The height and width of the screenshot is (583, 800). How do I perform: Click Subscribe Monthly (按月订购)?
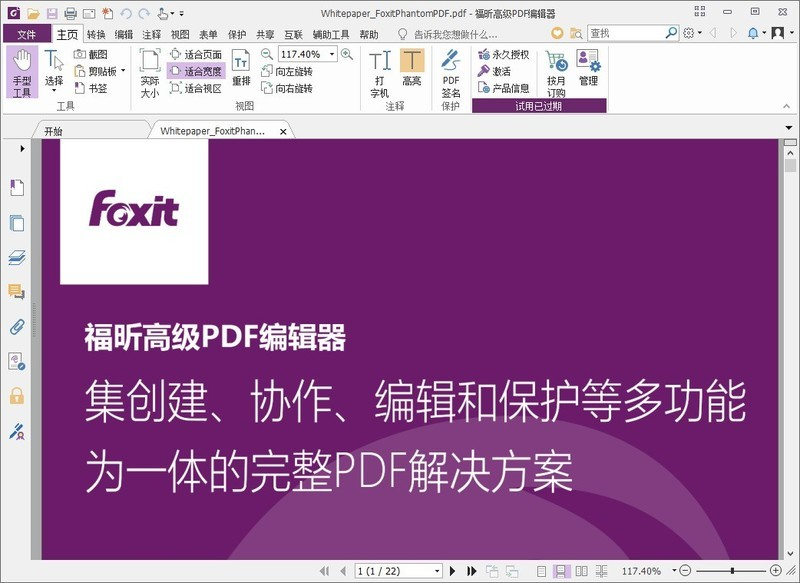556,72
